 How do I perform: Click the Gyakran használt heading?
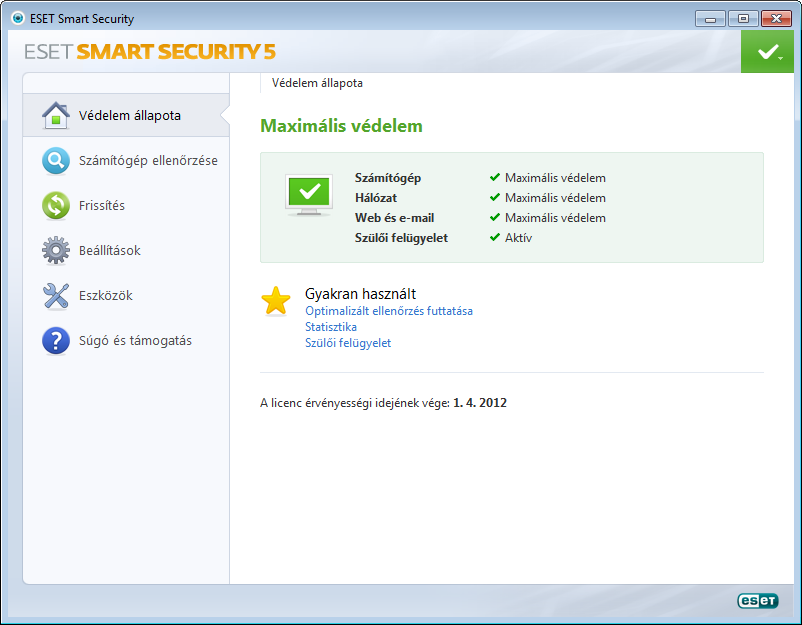tap(360, 294)
